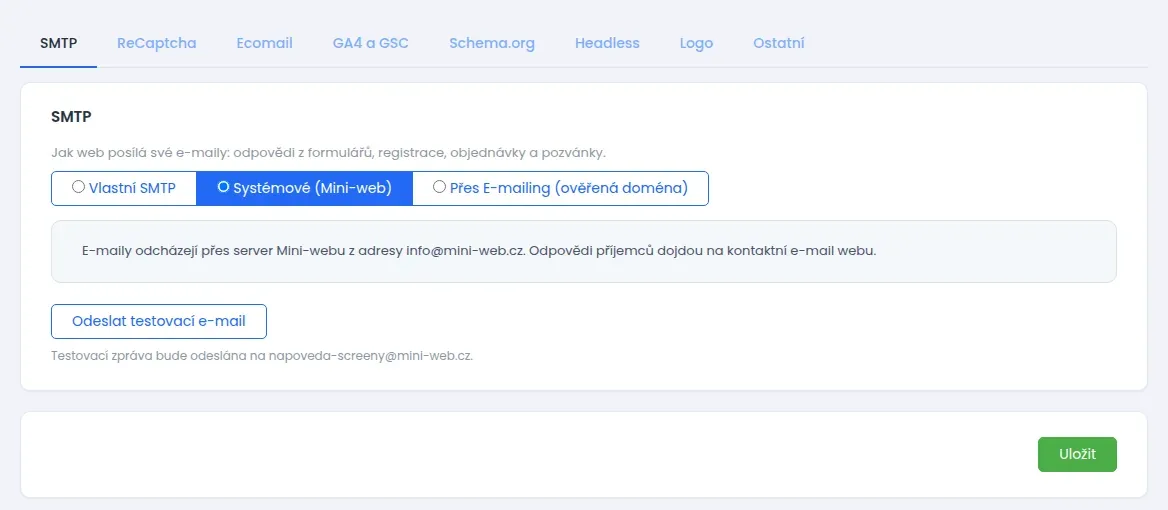Image resolution: width=1168 pixels, height=510 pixels.
Task: Switch to the Headless tab
Action: [607, 43]
